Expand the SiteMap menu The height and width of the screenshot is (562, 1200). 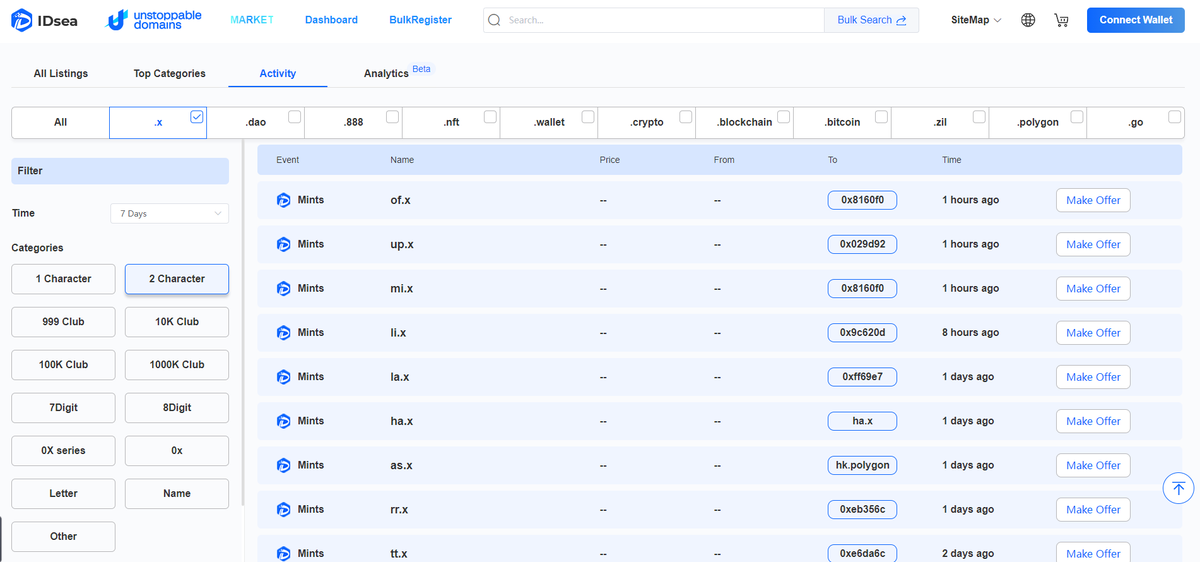pyautogui.click(x=976, y=20)
